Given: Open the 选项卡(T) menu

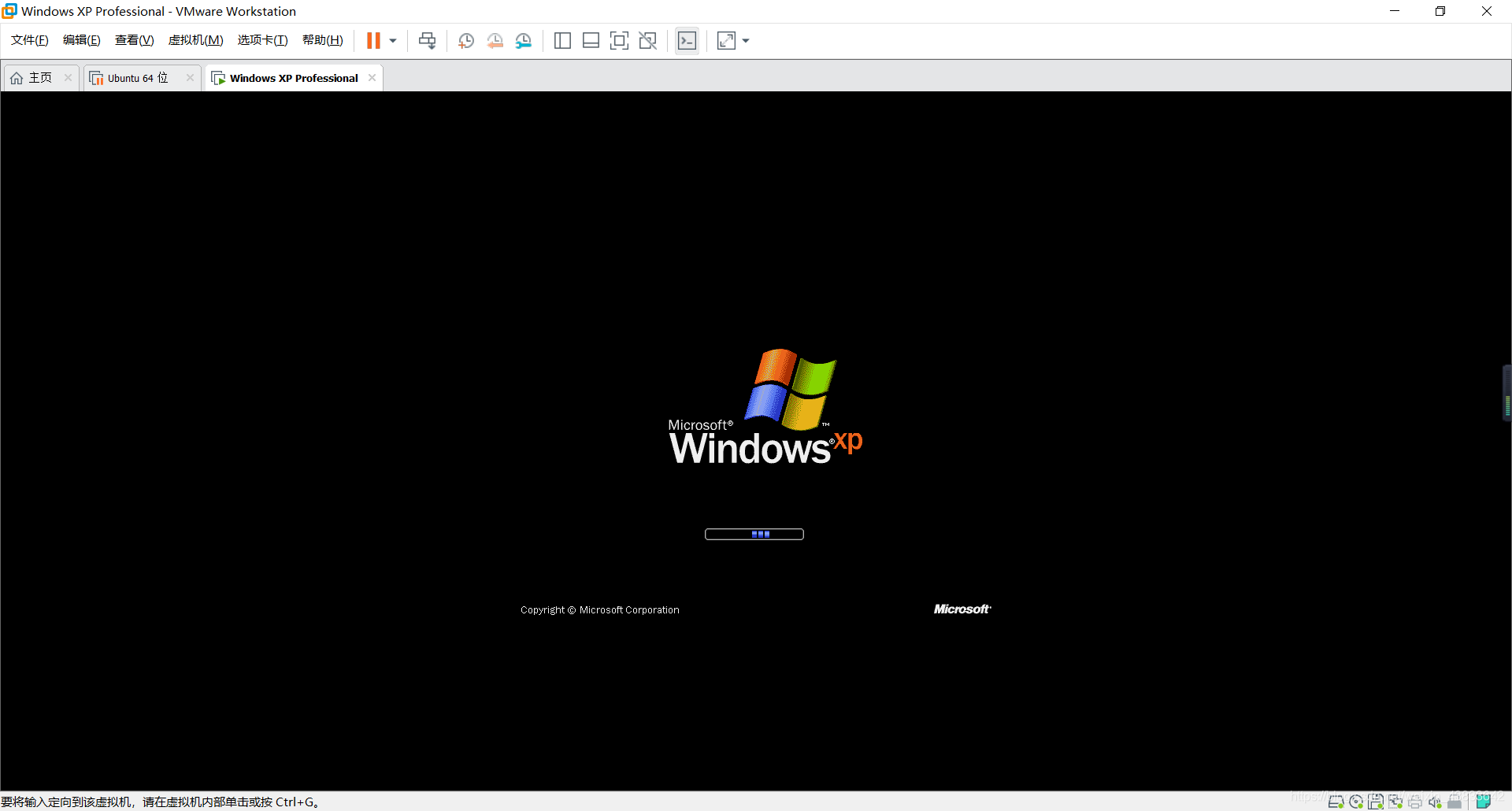Looking at the screenshot, I should pos(263,40).
